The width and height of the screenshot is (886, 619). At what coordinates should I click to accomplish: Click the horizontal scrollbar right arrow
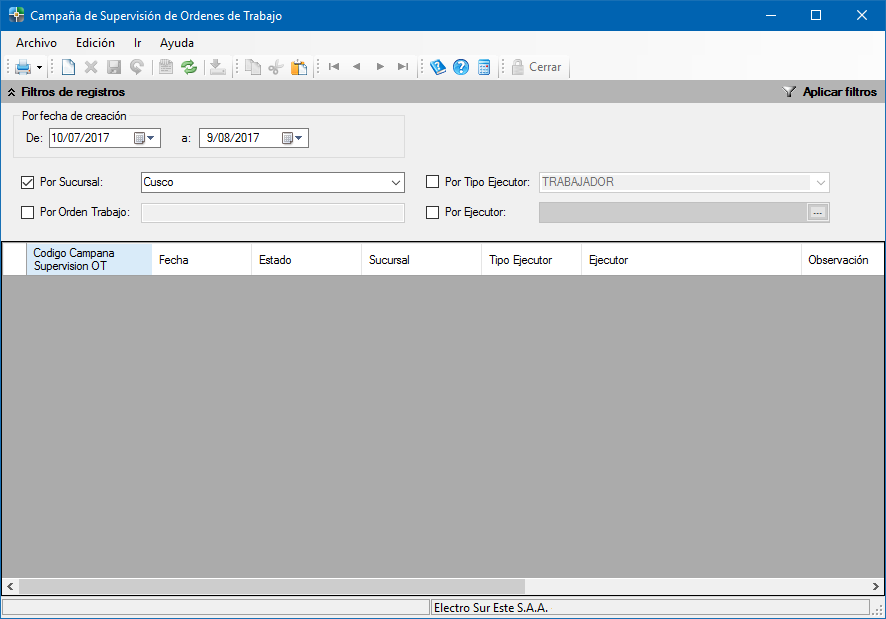point(877,586)
